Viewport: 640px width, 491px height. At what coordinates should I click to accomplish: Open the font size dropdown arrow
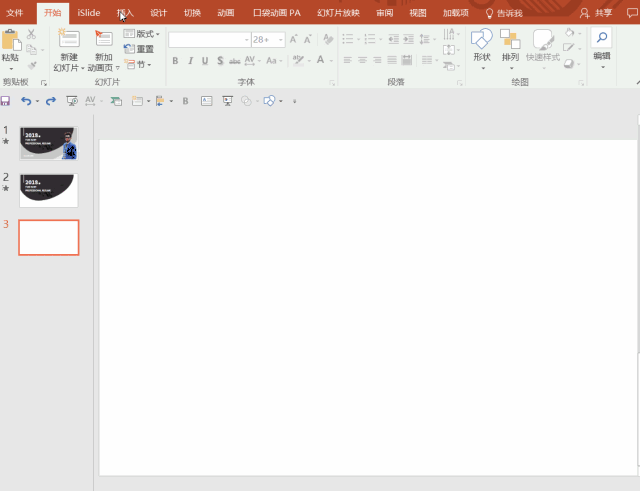(281, 40)
